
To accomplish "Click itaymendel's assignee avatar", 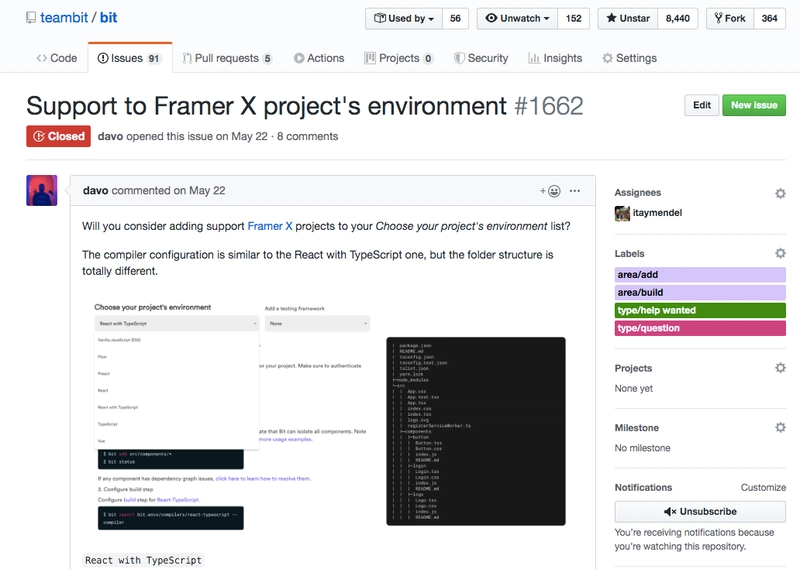I will pos(622,213).
